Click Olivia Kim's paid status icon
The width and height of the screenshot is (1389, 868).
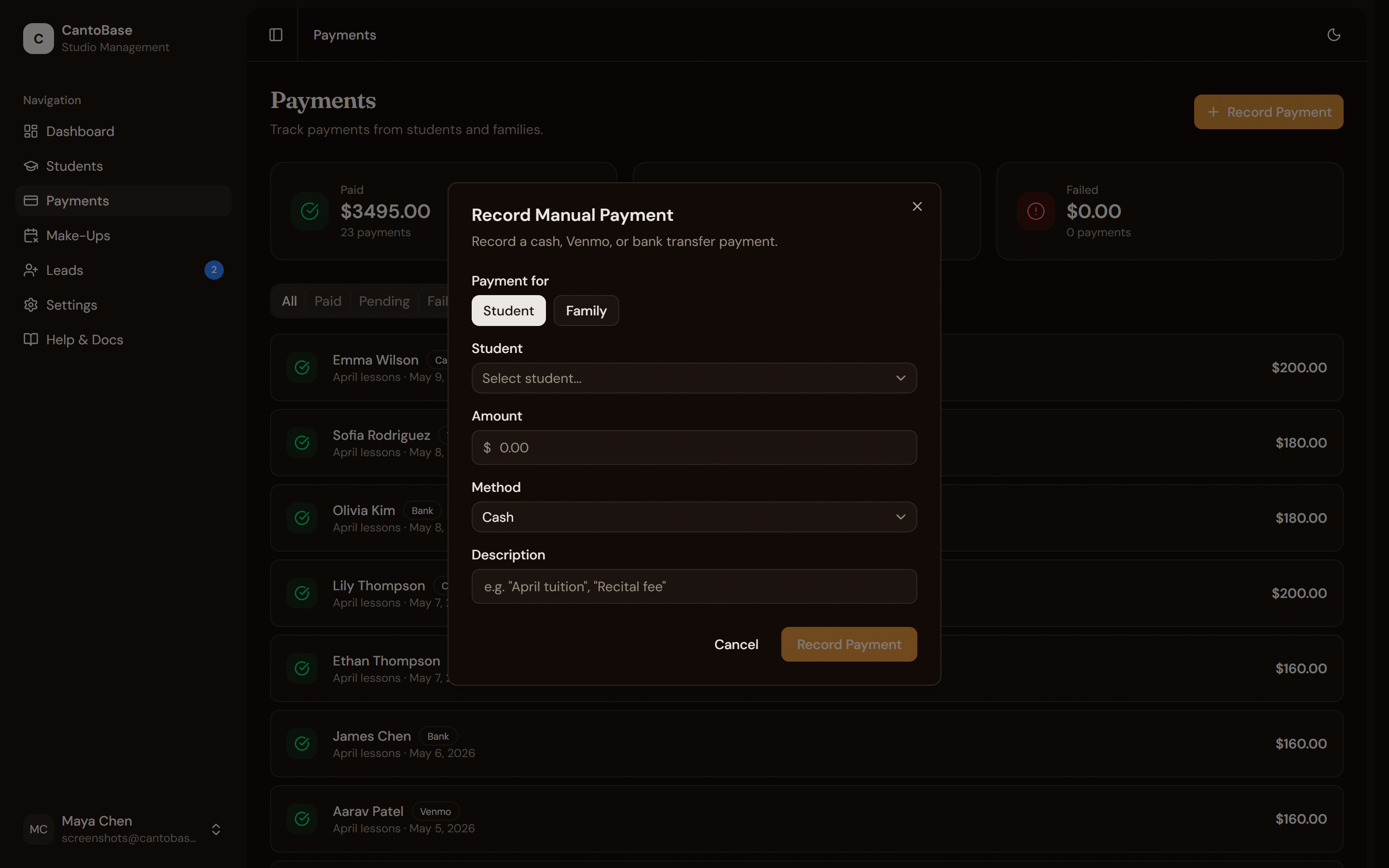pos(302,518)
